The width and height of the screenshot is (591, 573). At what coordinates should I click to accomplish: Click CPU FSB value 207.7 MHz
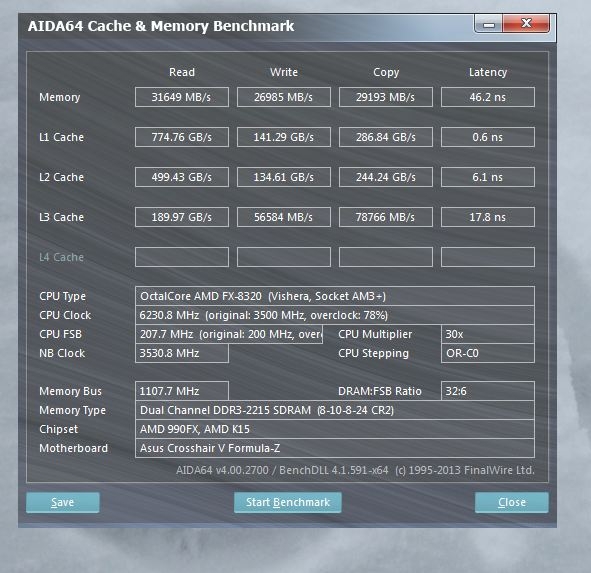point(229,334)
